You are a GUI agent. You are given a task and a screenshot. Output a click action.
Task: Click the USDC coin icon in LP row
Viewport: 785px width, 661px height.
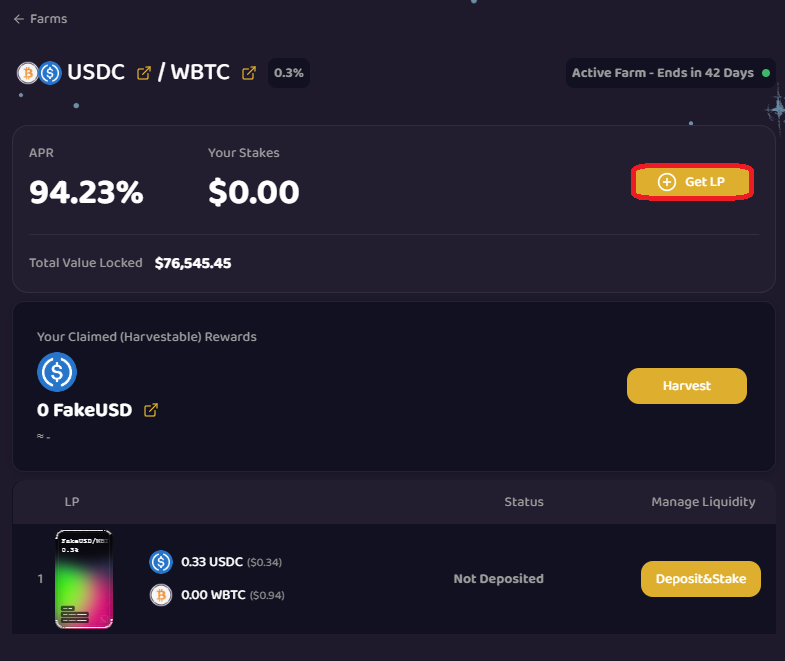pos(161,562)
